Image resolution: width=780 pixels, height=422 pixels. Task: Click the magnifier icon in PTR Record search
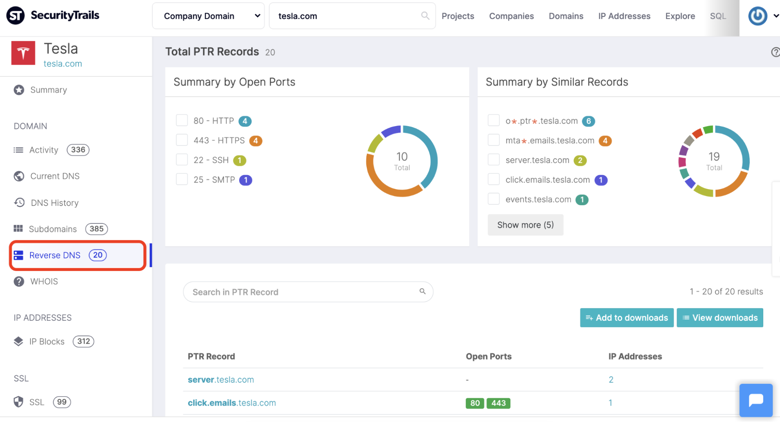coord(422,292)
